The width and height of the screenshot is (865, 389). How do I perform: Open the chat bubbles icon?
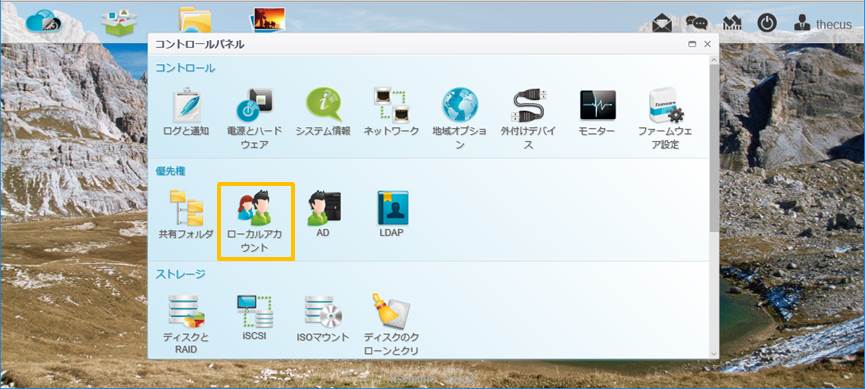(x=697, y=23)
